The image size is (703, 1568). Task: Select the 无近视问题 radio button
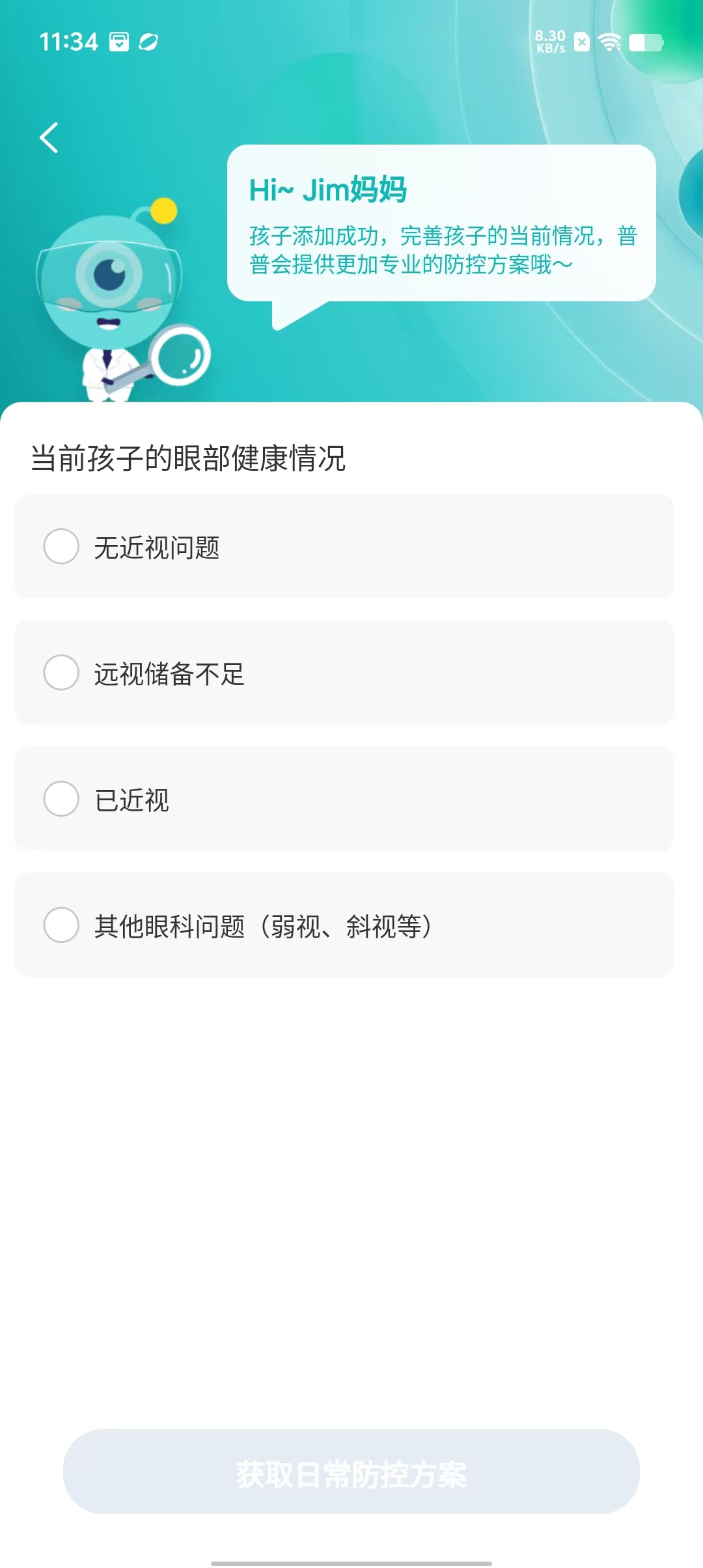61,546
